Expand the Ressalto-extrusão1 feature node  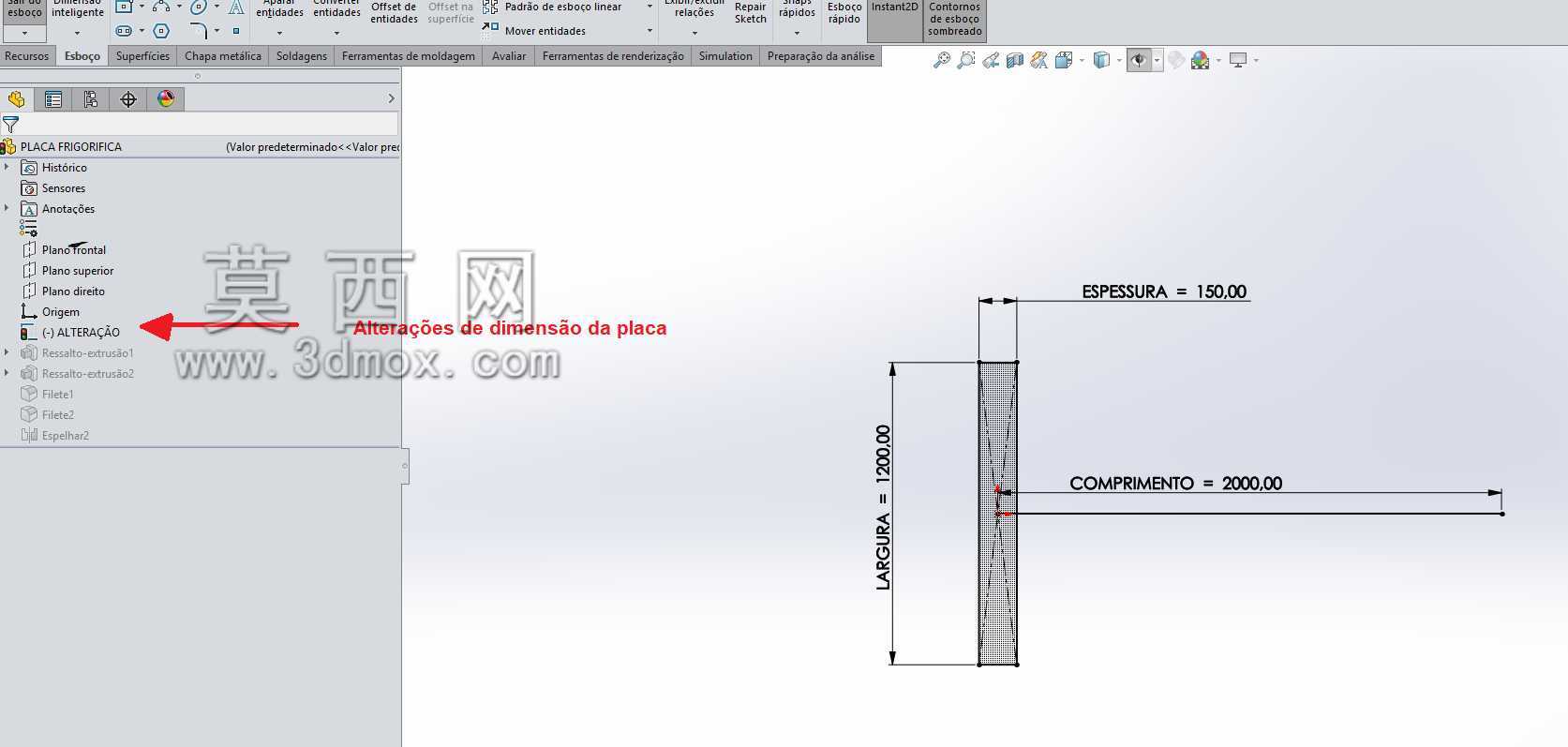click(x=7, y=352)
